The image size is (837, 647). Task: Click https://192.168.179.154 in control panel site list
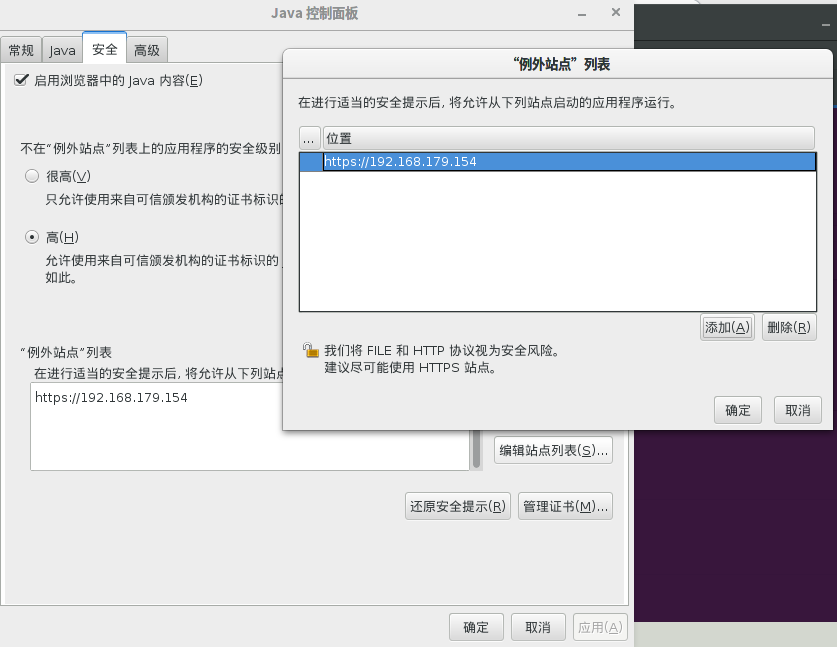tap(111, 397)
